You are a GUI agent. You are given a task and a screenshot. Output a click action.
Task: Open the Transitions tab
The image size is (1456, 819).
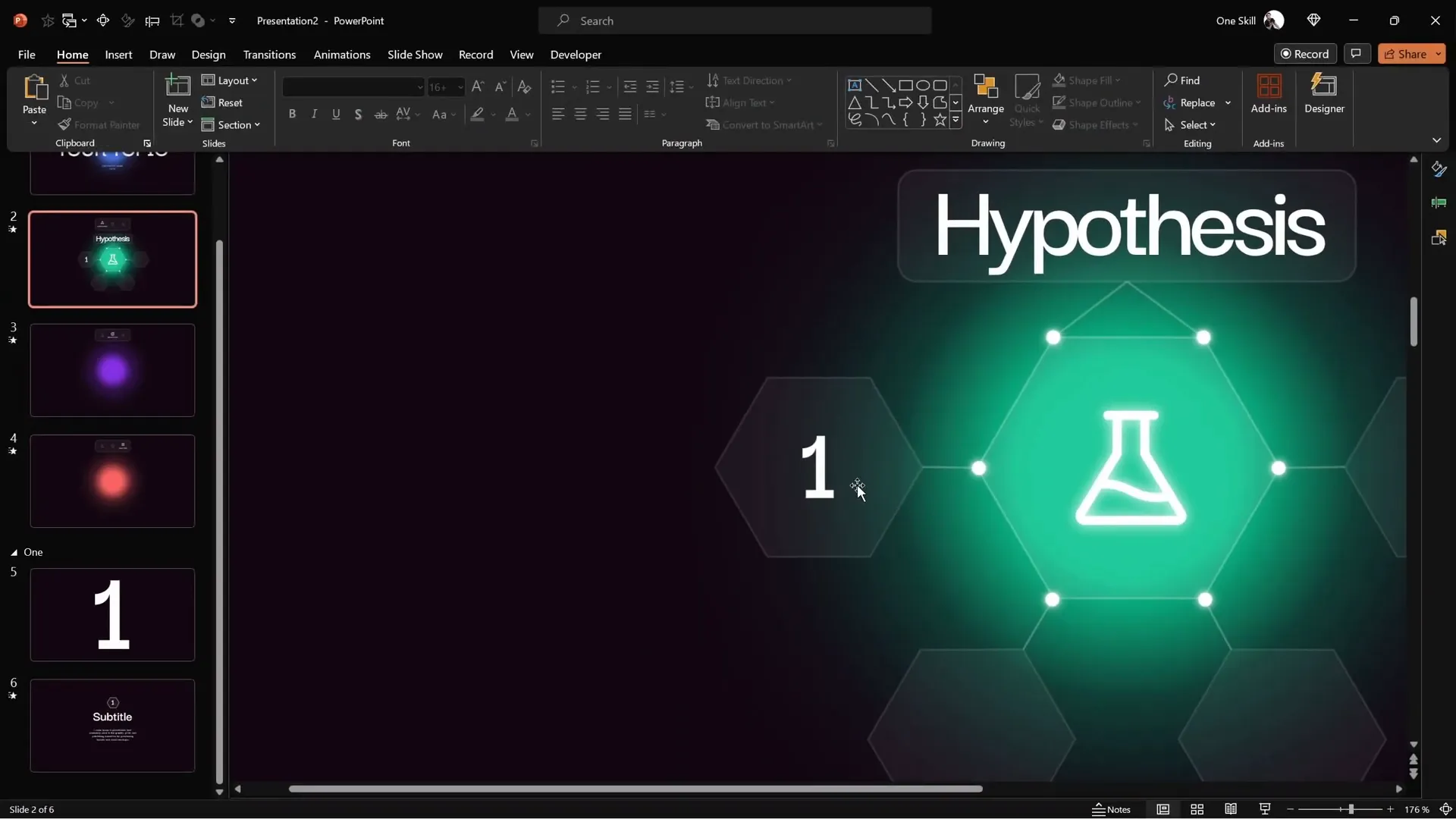[x=269, y=55]
